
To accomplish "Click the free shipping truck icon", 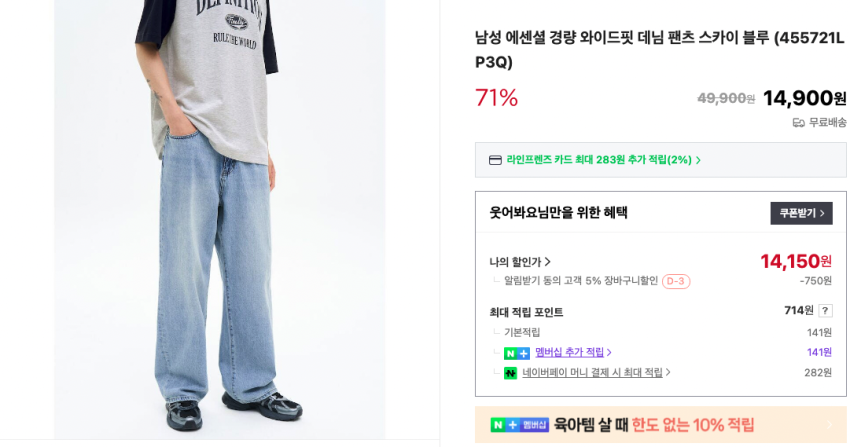I will [799, 123].
